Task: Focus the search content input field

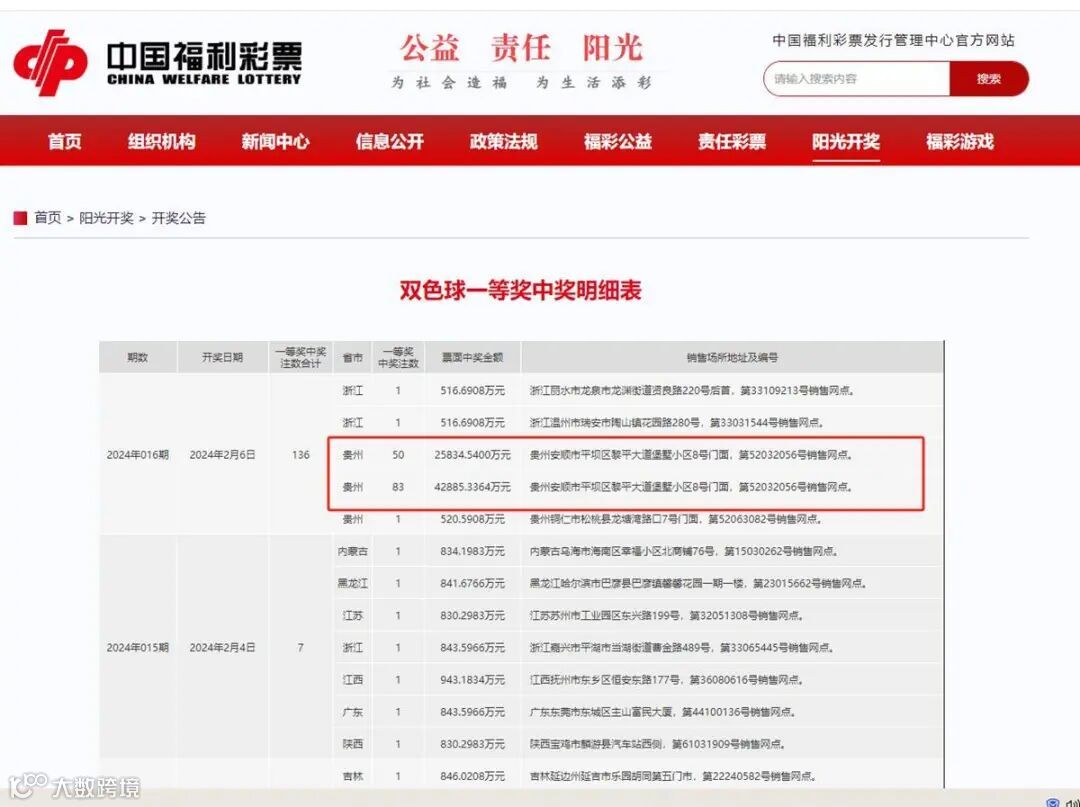Action: (x=856, y=79)
